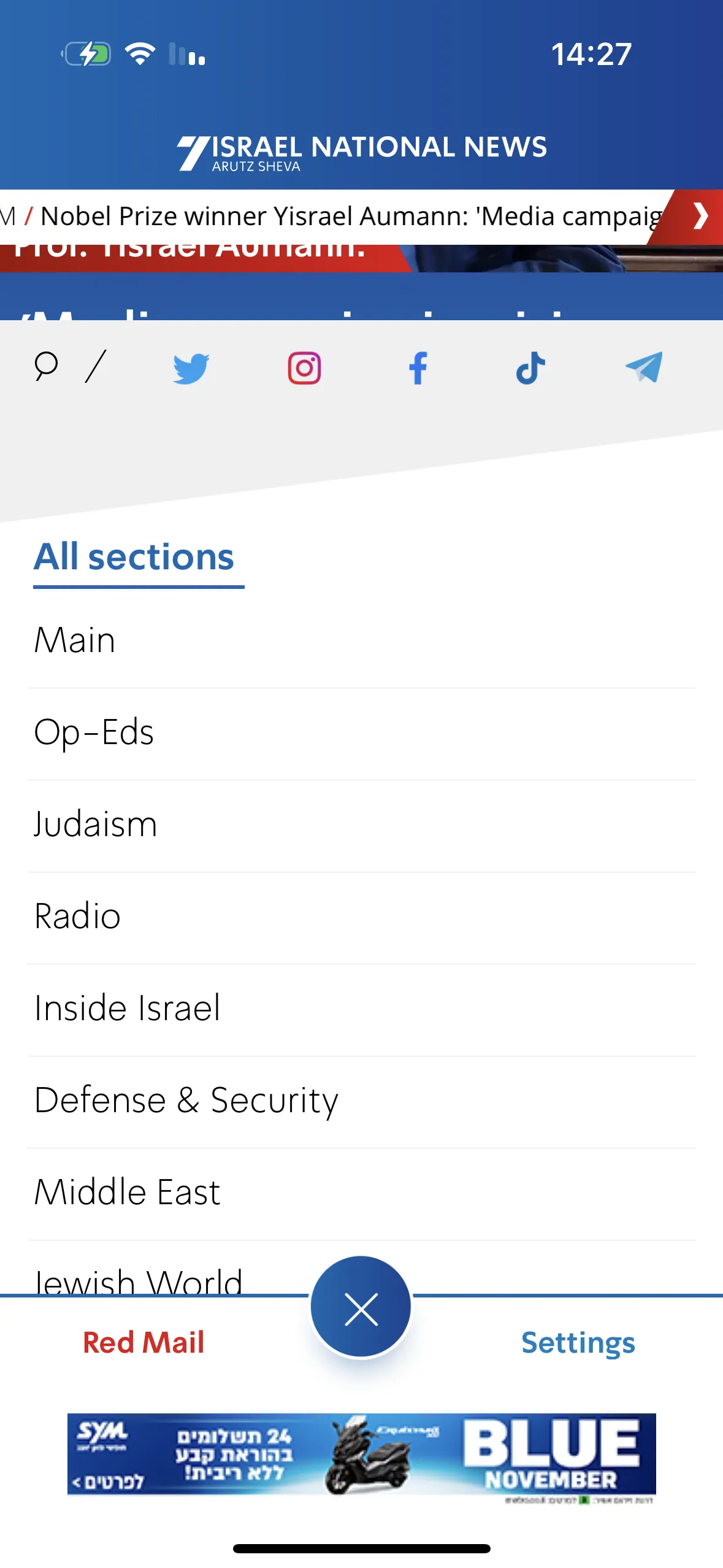Select the All sections tab
The width and height of the screenshot is (723, 1568).
134,558
